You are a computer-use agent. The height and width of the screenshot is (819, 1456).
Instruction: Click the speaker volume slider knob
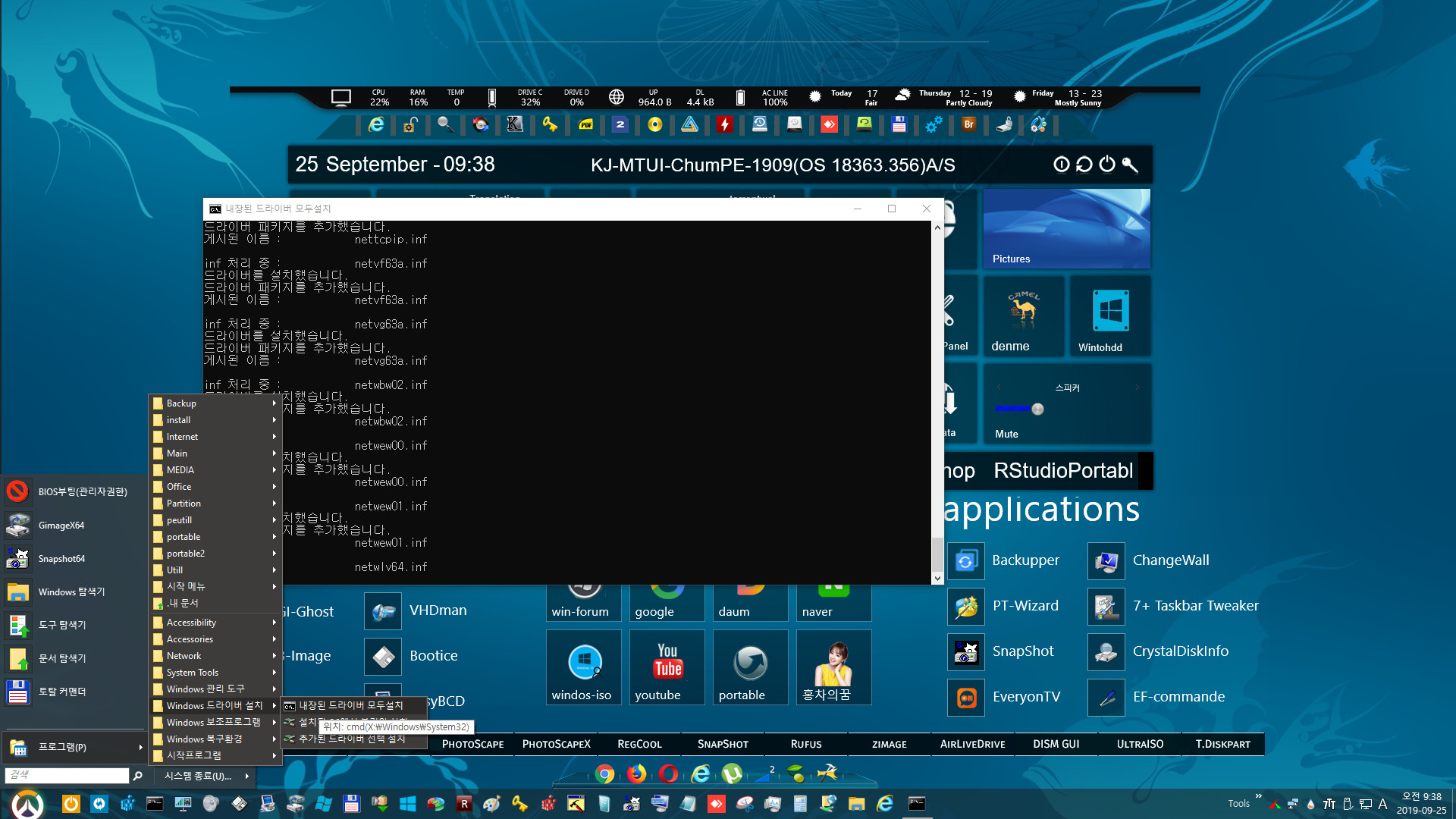1038,409
